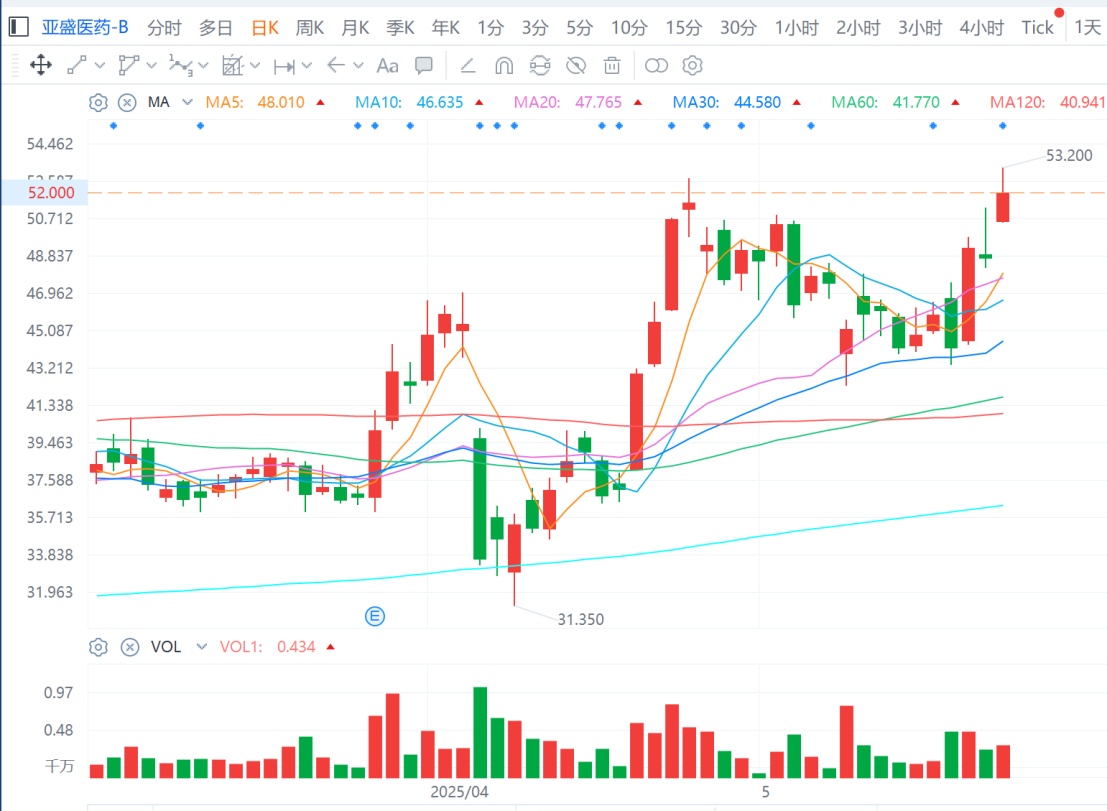Click the Tick chart button
Viewport: 1107px width, 811px height.
click(1037, 28)
